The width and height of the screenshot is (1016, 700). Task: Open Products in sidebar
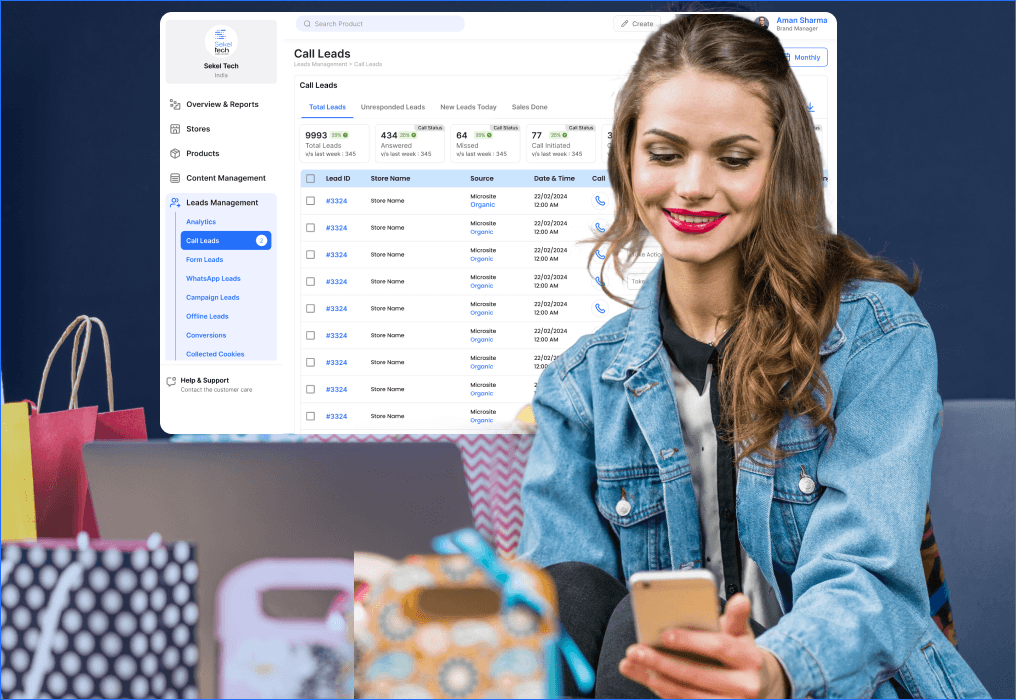point(203,154)
